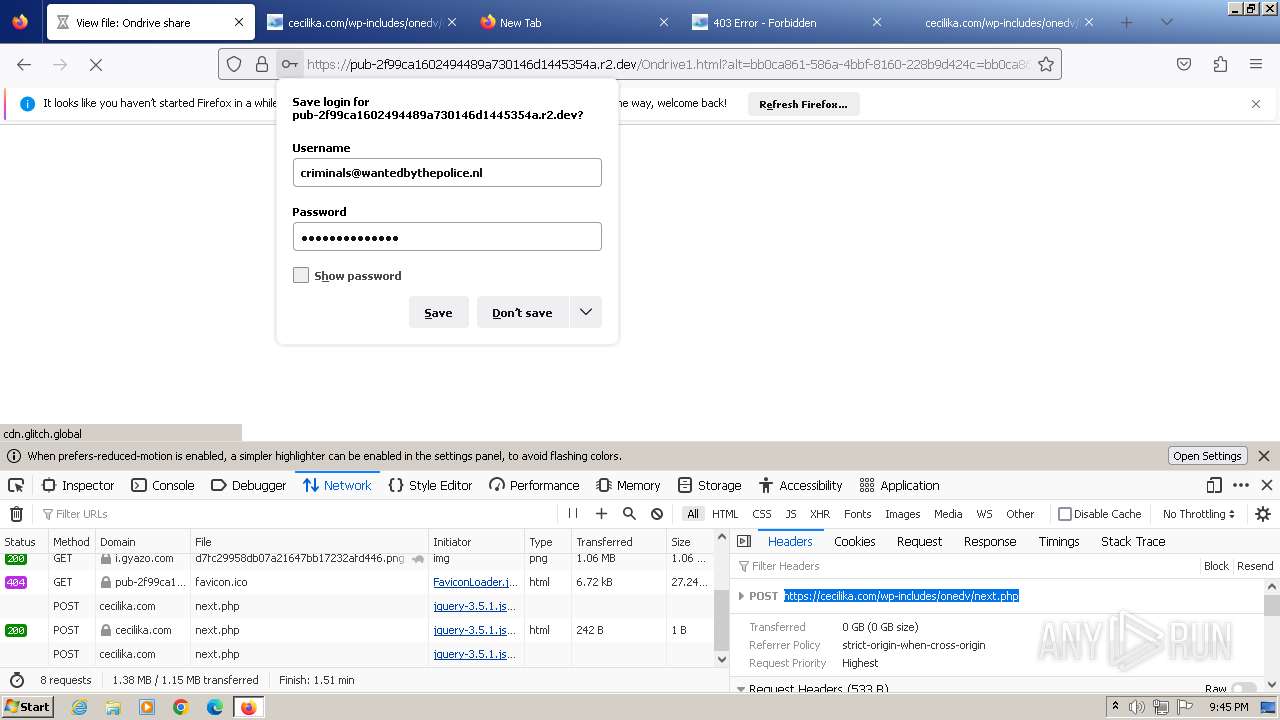
Task: Save the login credentials
Action: (438, 312)
